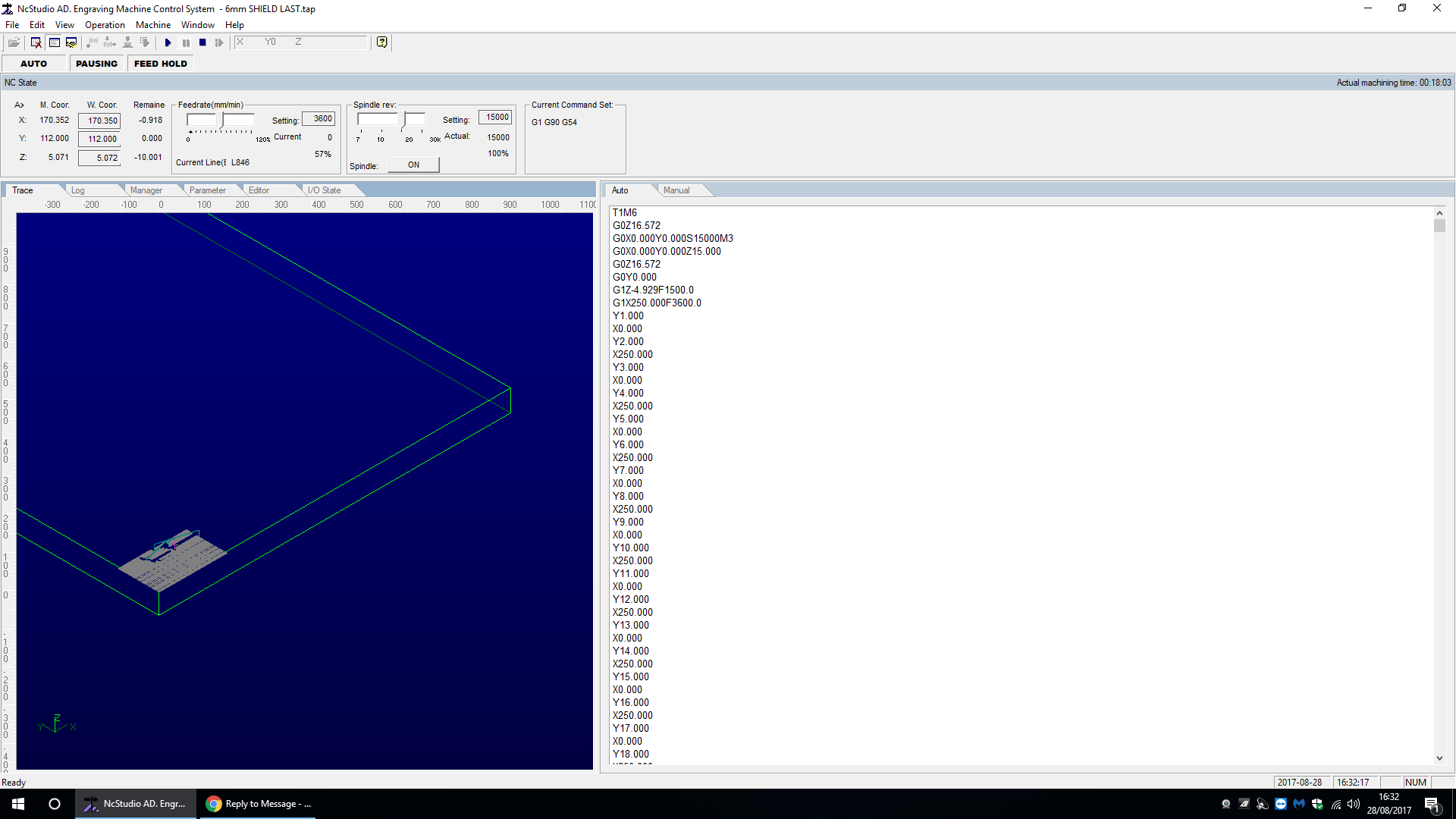The image size is (1456, 819).
Task: Click the Pause button to pause operation
Action: [x=185, y=42]
